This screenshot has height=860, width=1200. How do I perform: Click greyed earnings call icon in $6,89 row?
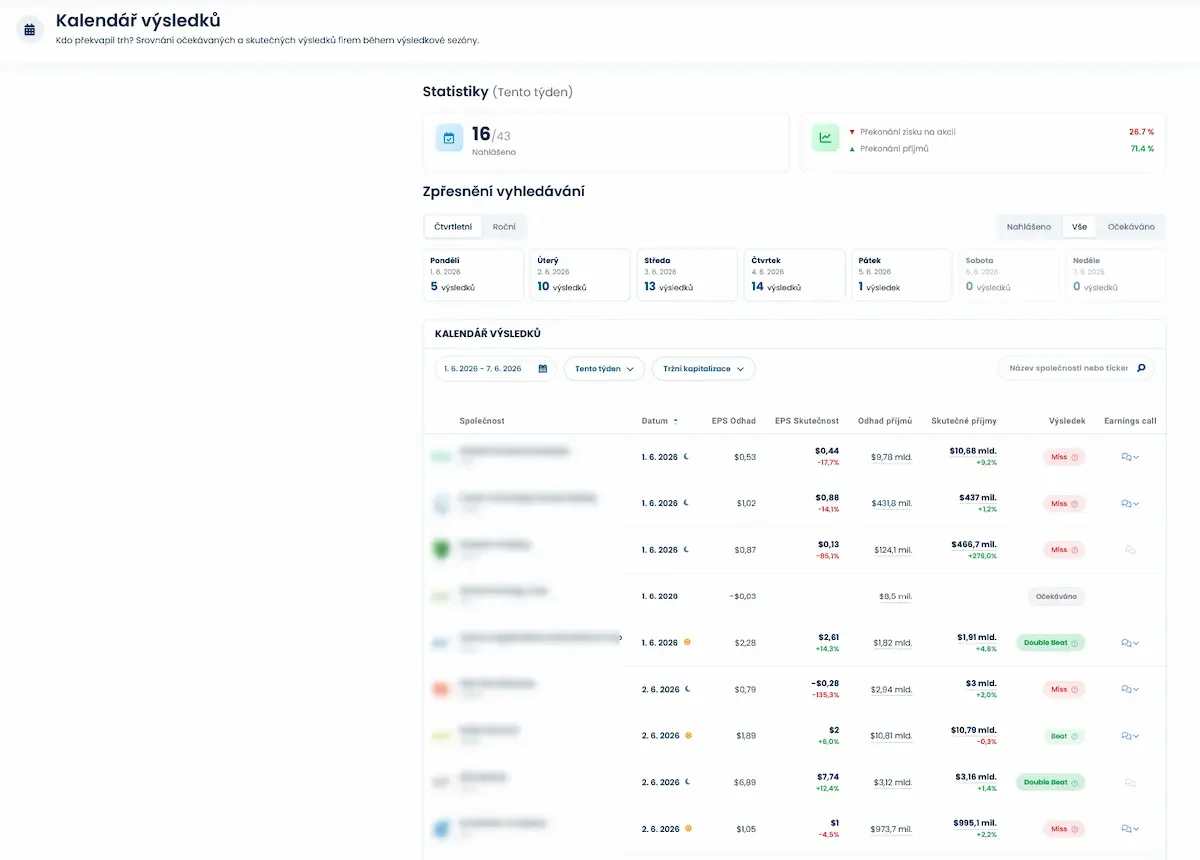tap(1130, 782)
